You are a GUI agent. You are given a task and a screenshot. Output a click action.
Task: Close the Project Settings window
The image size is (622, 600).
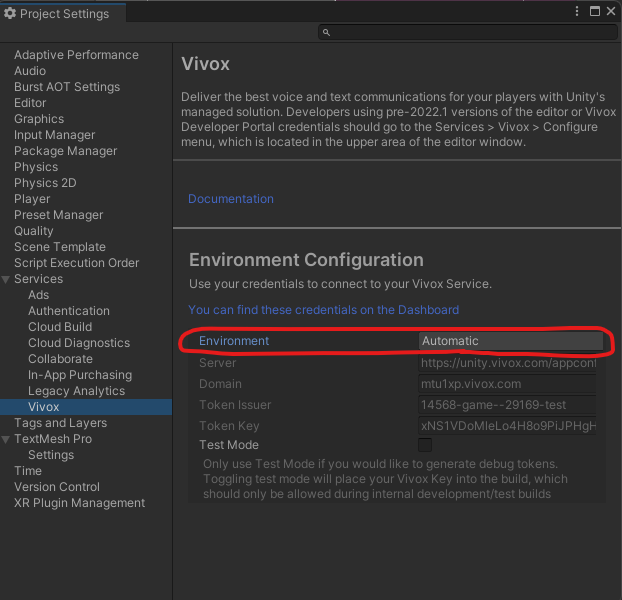click(x=611, y=11)
